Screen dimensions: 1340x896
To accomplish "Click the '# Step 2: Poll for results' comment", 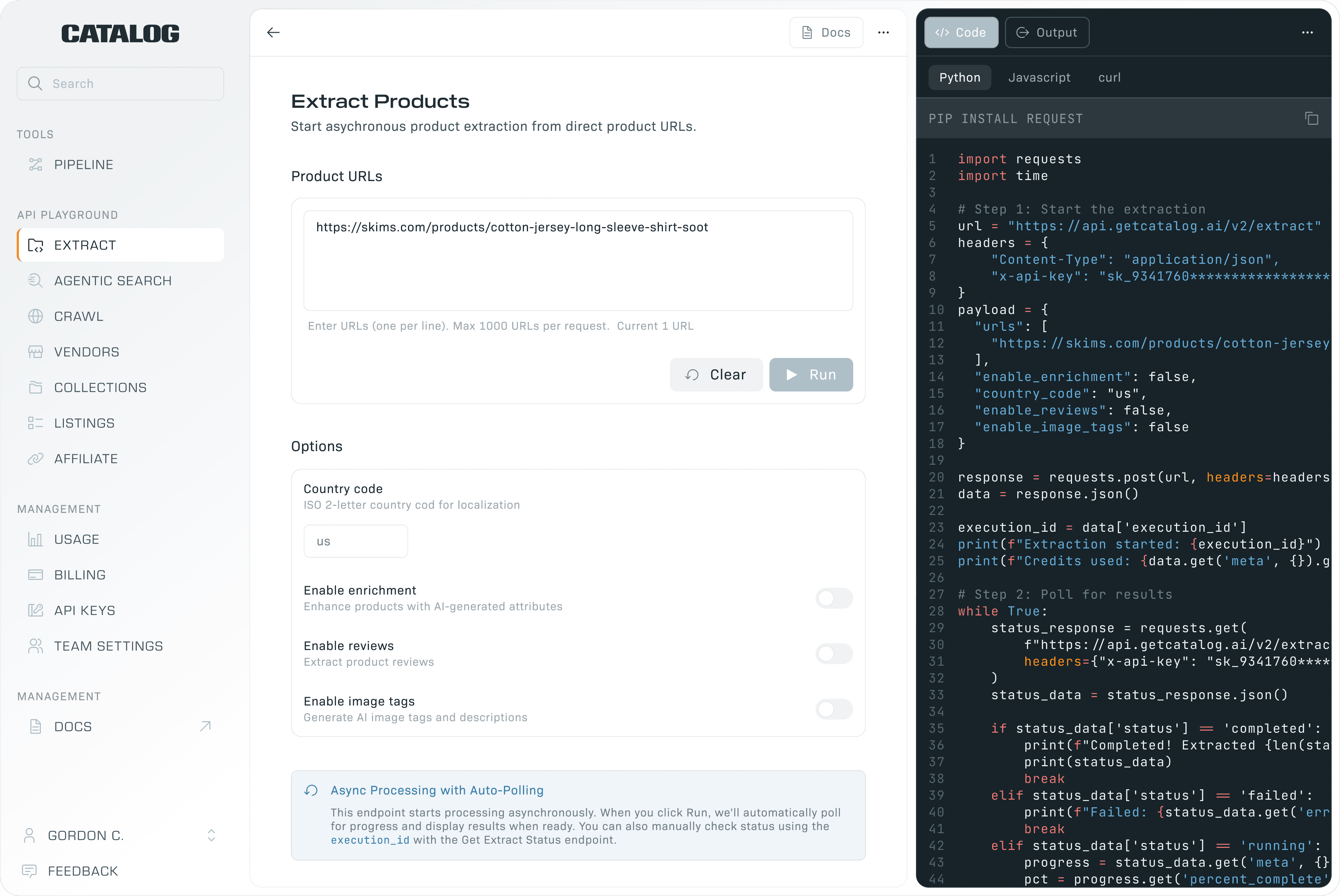I will pos(1065,594).
